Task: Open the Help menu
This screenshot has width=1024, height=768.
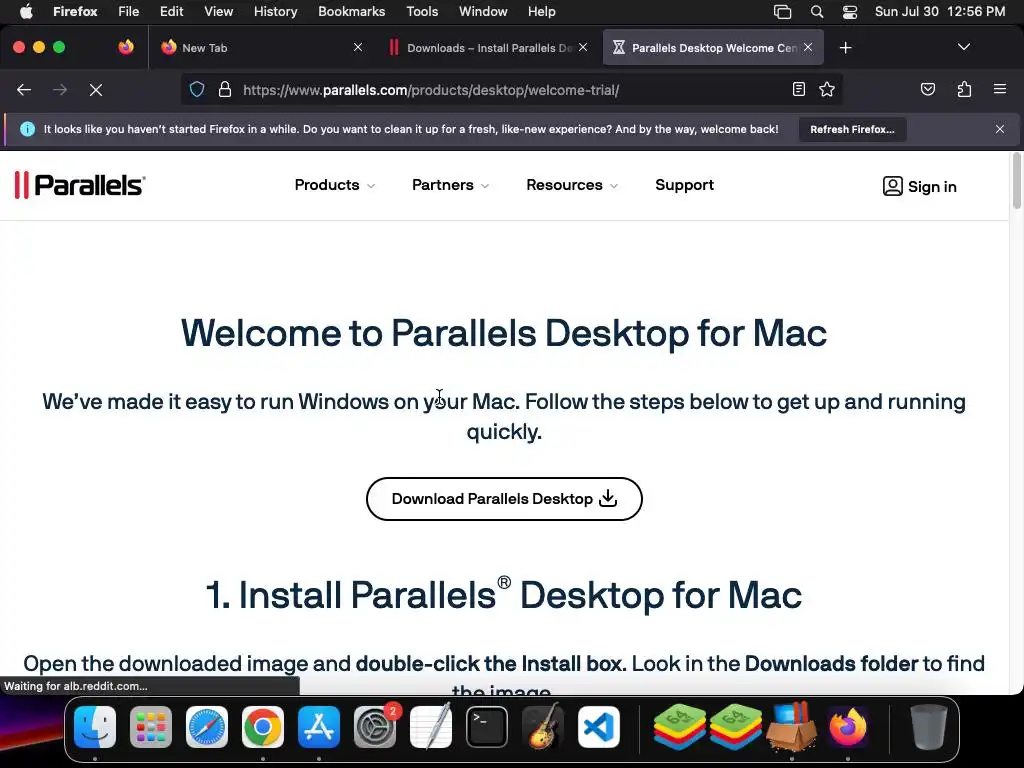Action: [x=541, y=12]
